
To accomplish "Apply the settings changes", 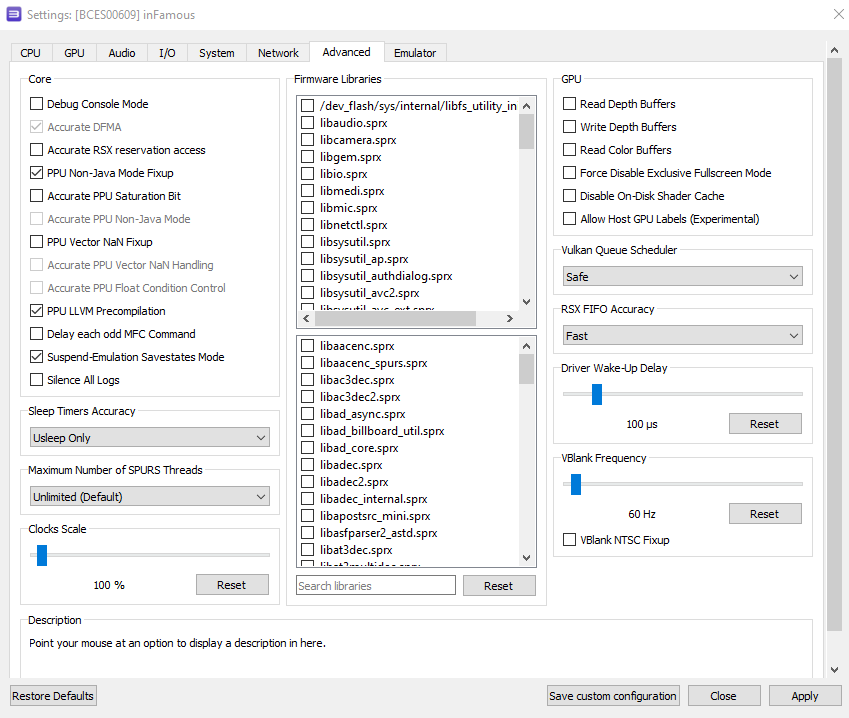I will (805, 696).
